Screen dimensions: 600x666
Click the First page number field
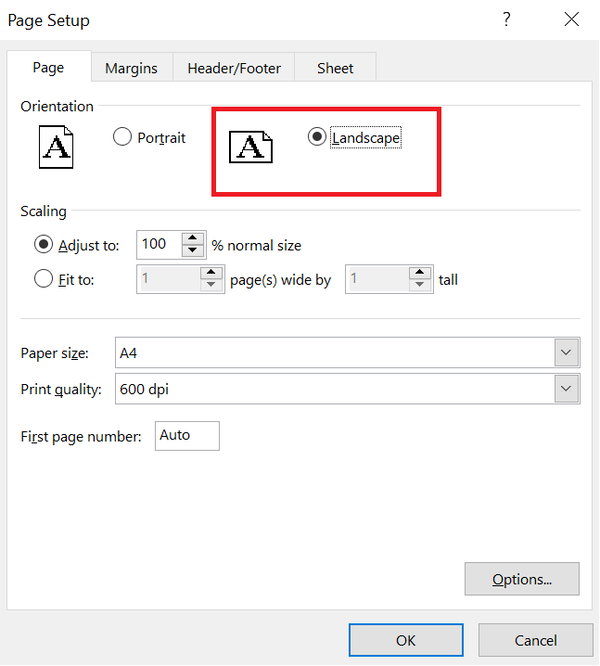click(187, 436)
